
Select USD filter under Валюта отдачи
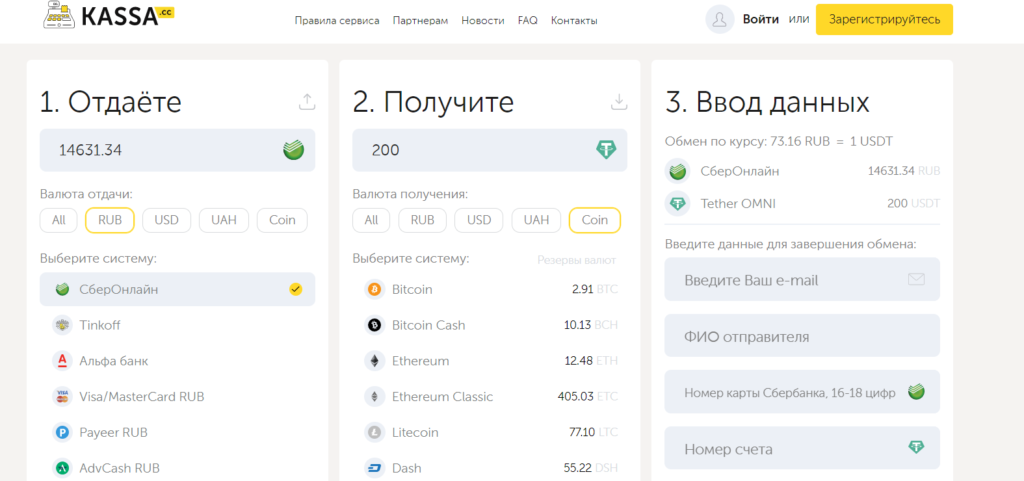(x=167, y=221)
